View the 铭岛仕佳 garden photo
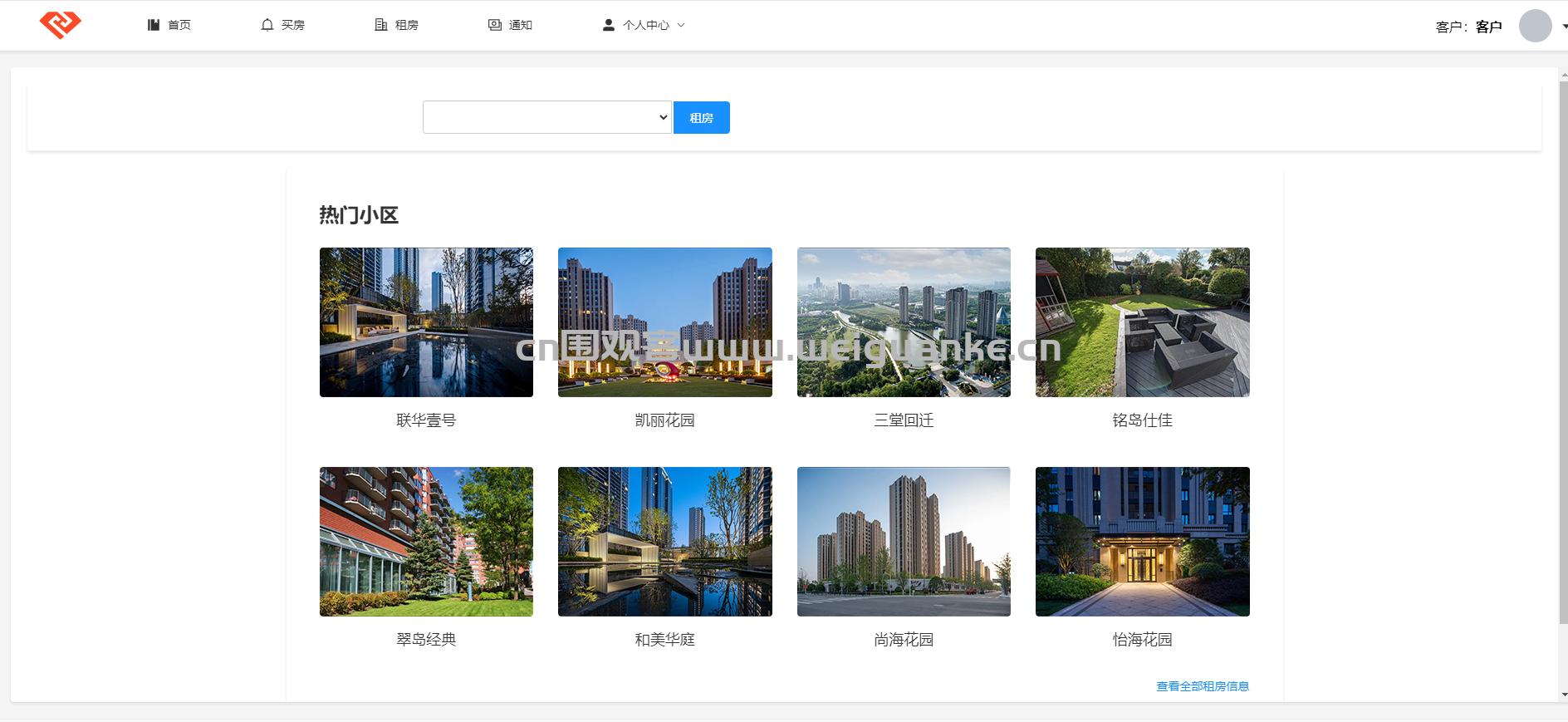Screen dimensions: 1568x722 pos(1143,322)
